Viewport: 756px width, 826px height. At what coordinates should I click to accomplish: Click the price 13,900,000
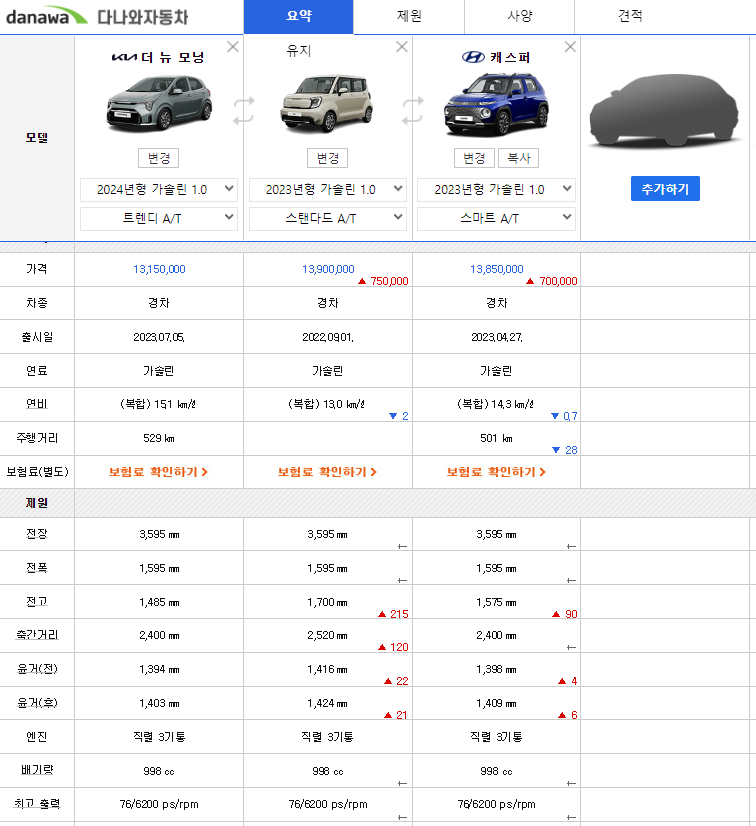pyautogui.click(x=328, y=269)
